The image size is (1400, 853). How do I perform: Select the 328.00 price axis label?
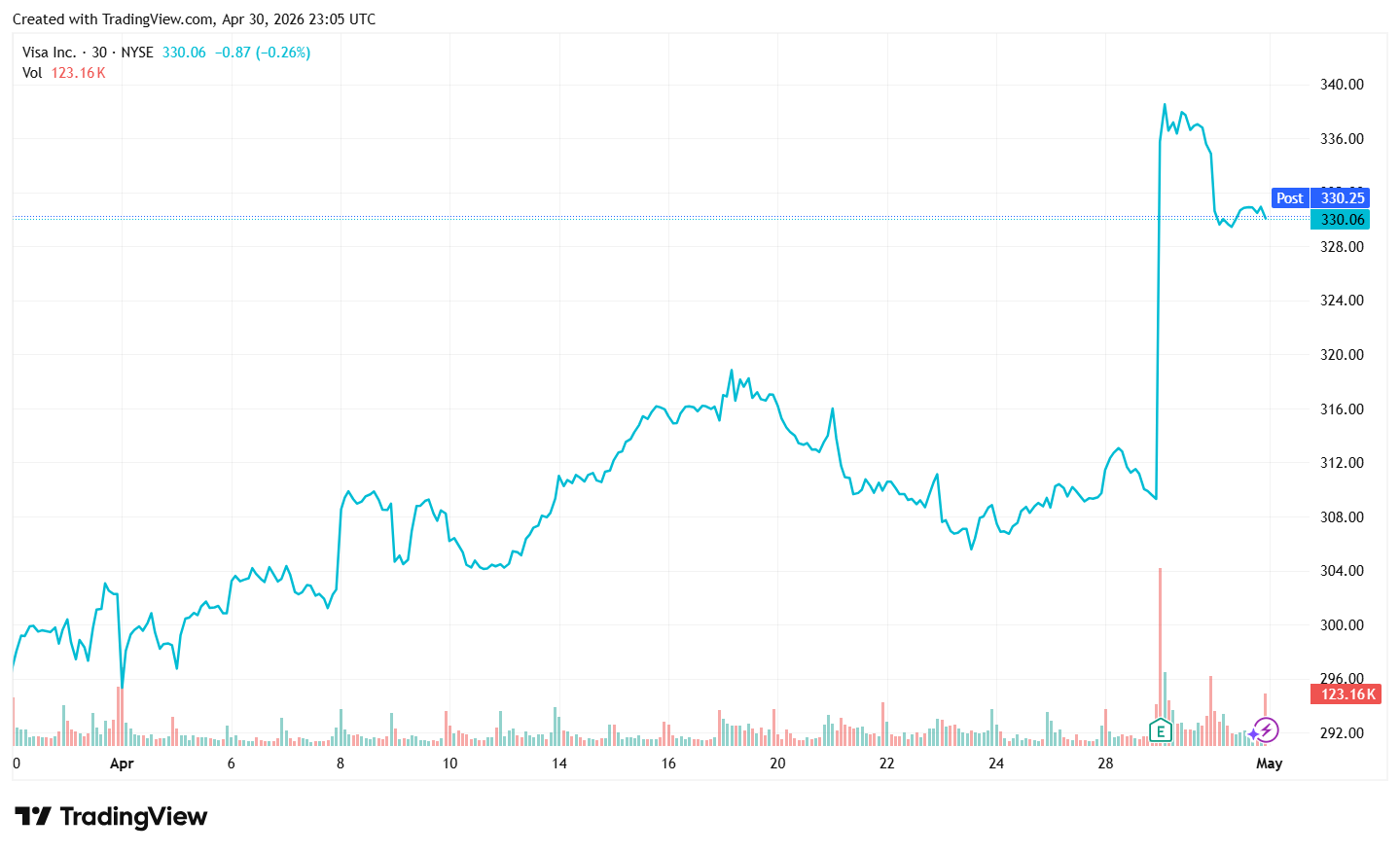click(1342, 247)
